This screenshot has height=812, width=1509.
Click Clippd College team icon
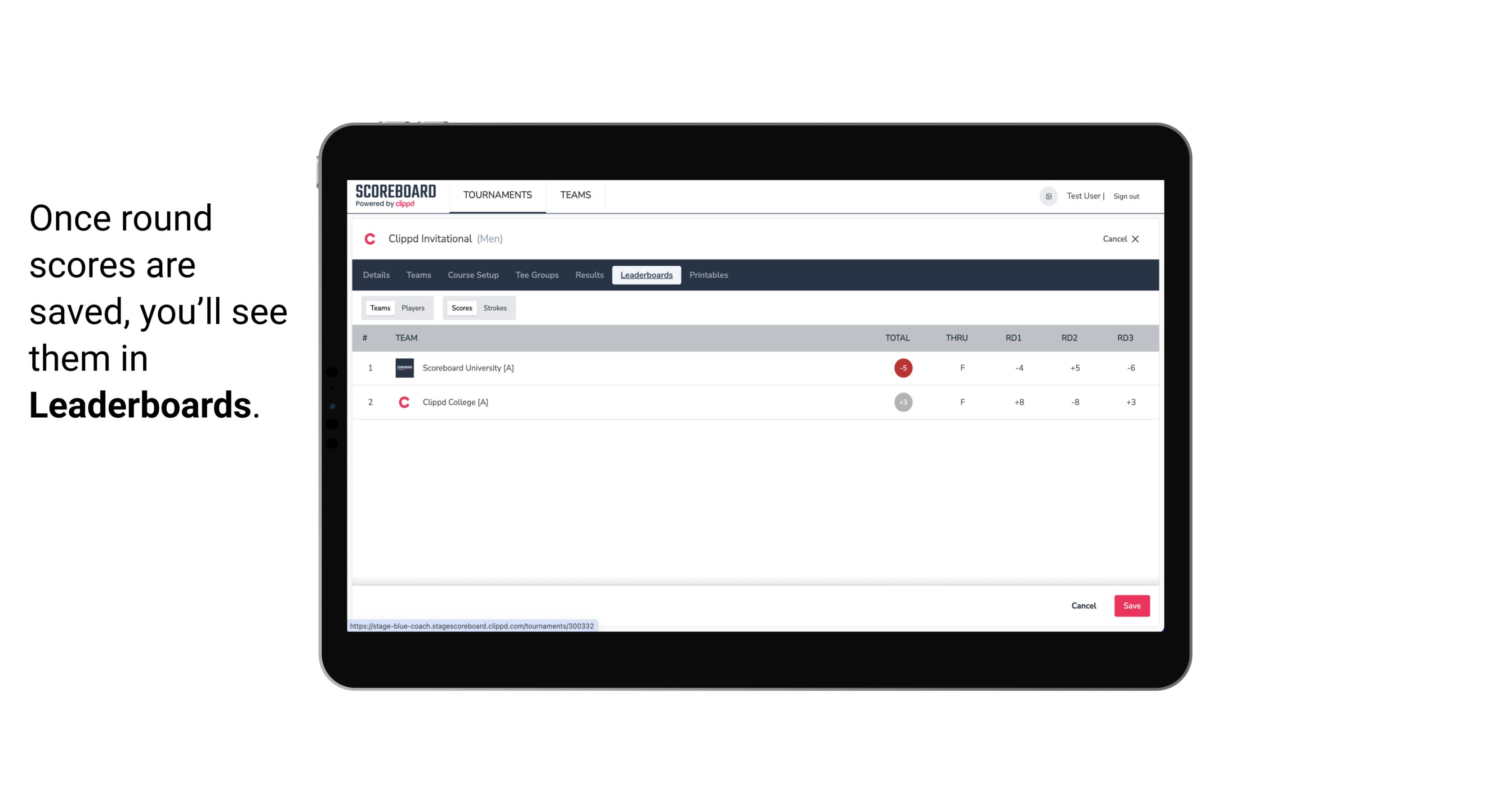[x=403, y=402]
